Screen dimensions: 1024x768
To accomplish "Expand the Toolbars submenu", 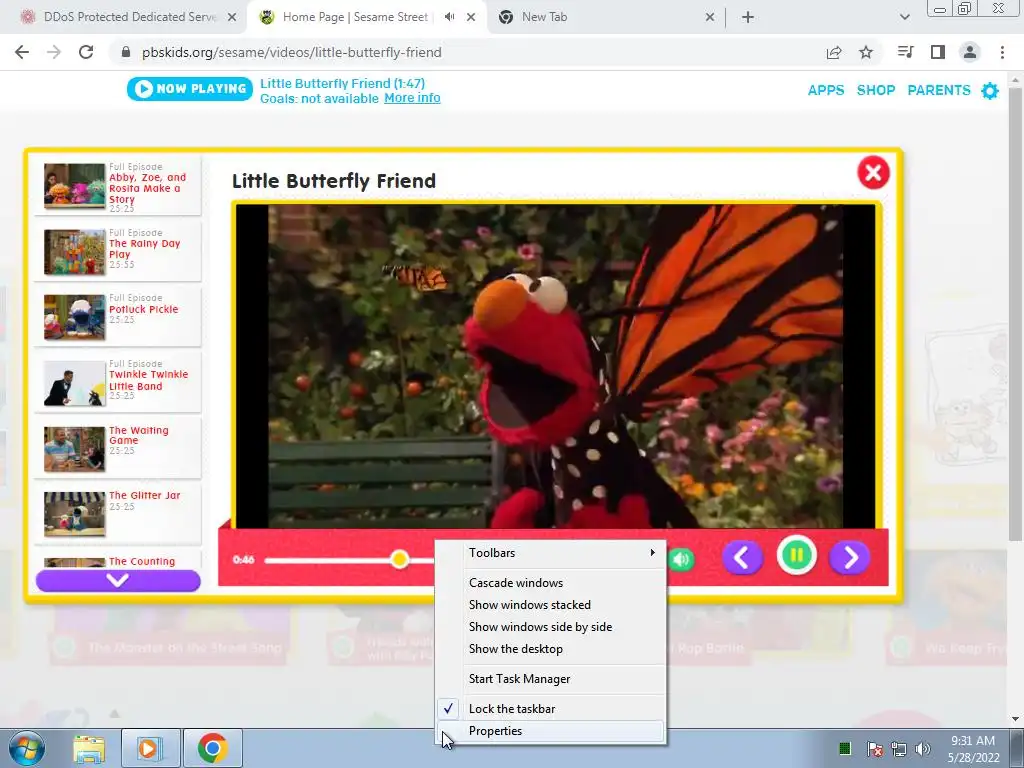I will pyautogui.click(x=551, y=552).
